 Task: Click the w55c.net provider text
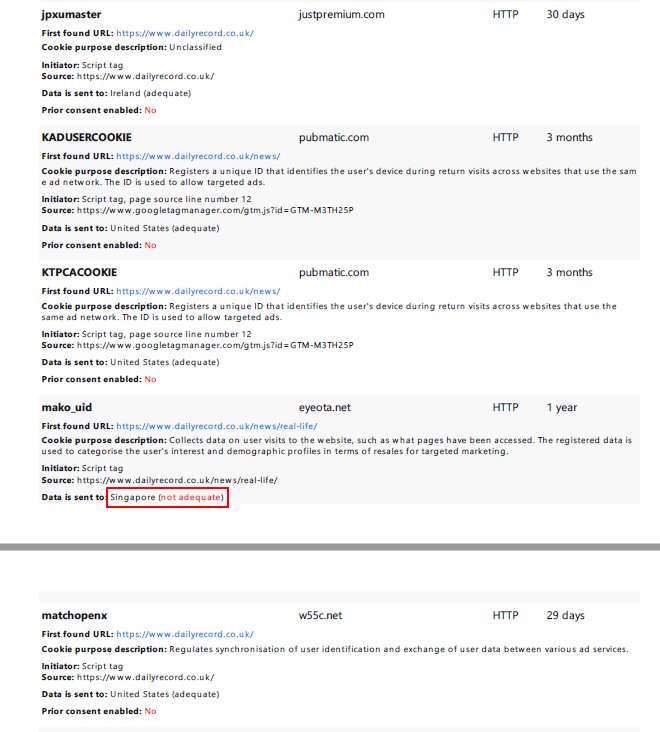pyautogui.click(x=320, y=615)
